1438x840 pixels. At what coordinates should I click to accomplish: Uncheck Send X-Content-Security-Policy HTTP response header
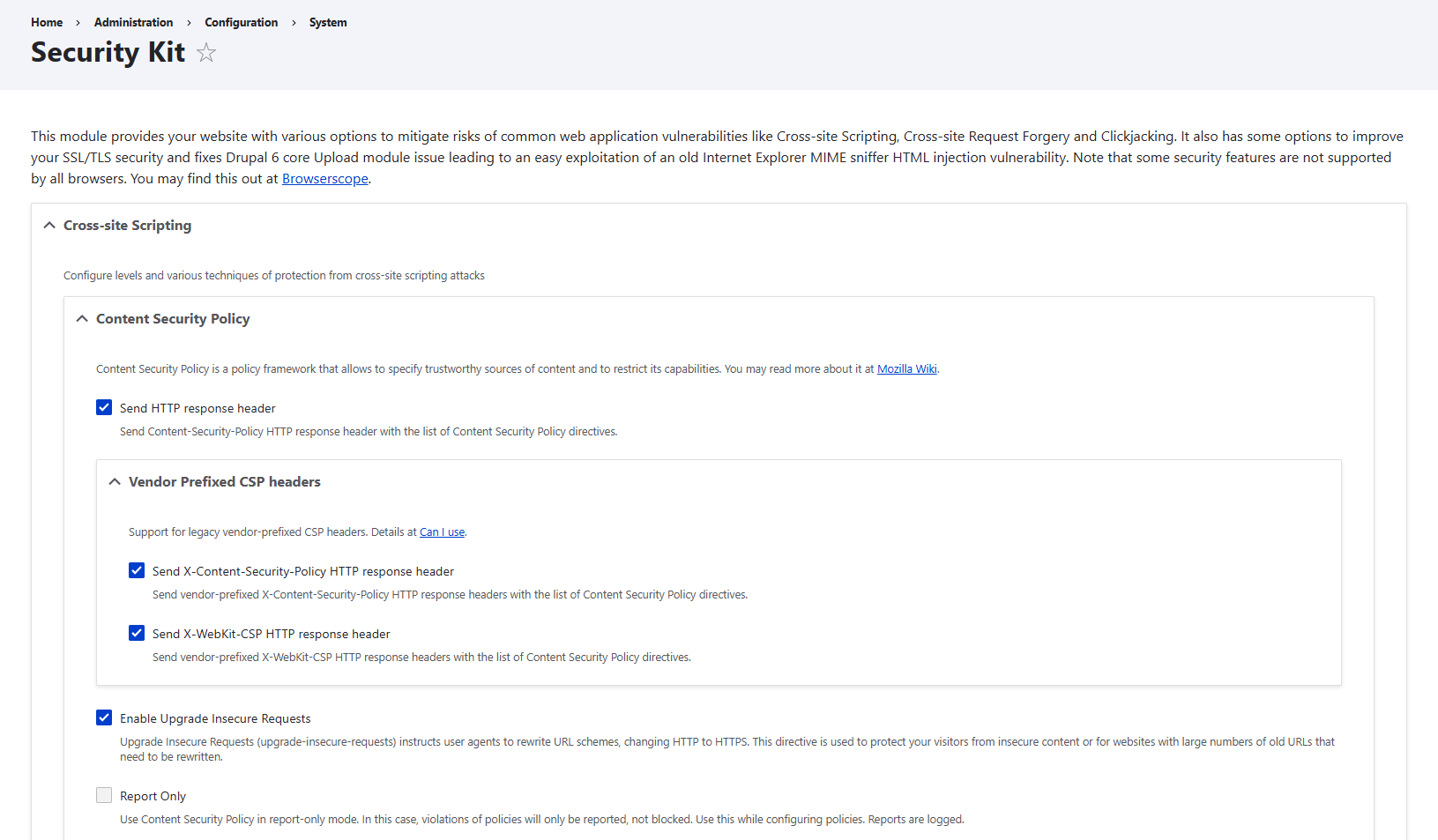[x=137, y=570]
